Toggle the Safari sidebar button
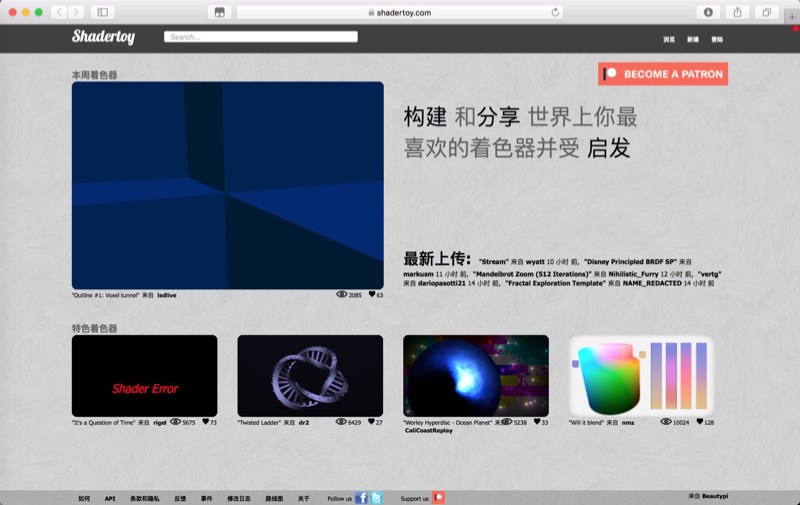The image size is (800, 505). point(103,12)
